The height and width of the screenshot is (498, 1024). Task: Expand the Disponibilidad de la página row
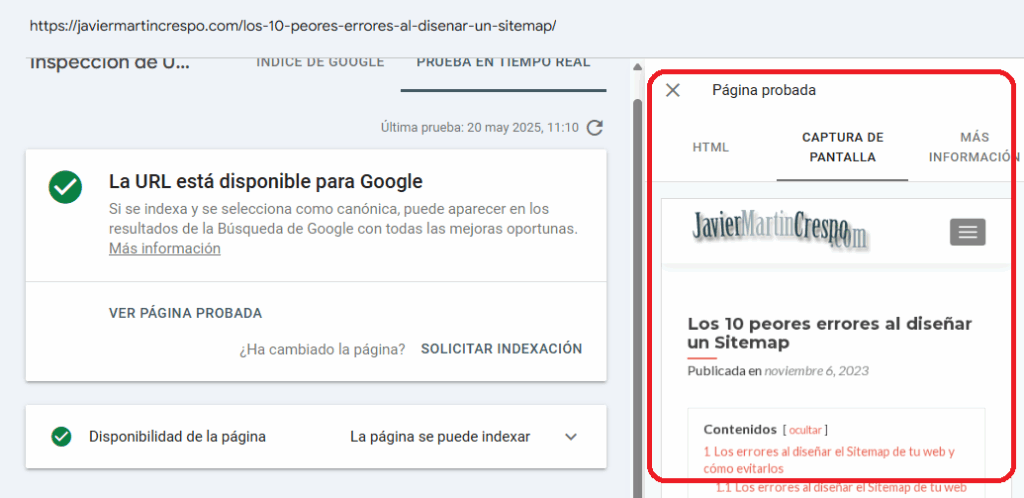click(571, 437)
